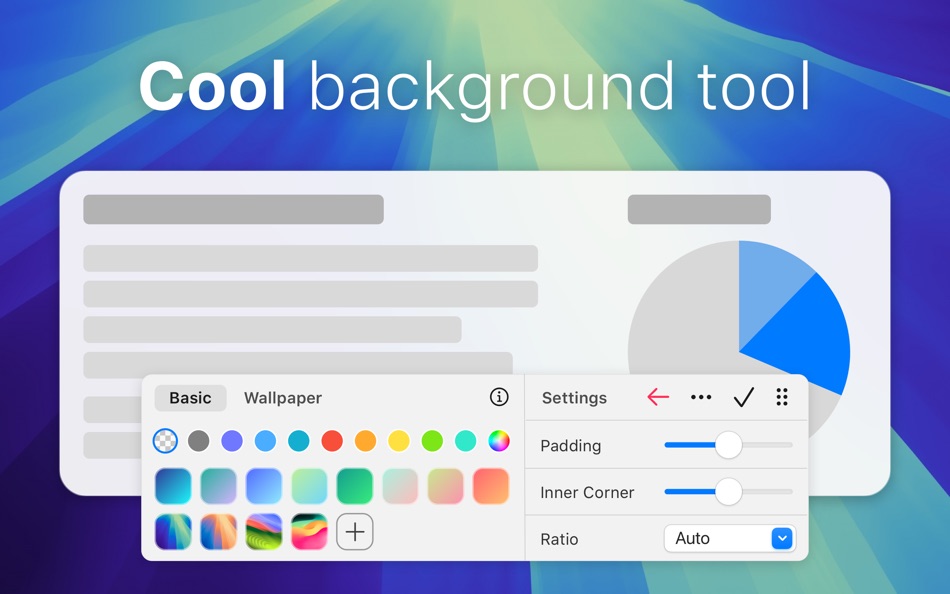Pick the pink waves dark wallpaper thumbnail

click(310, 532)
